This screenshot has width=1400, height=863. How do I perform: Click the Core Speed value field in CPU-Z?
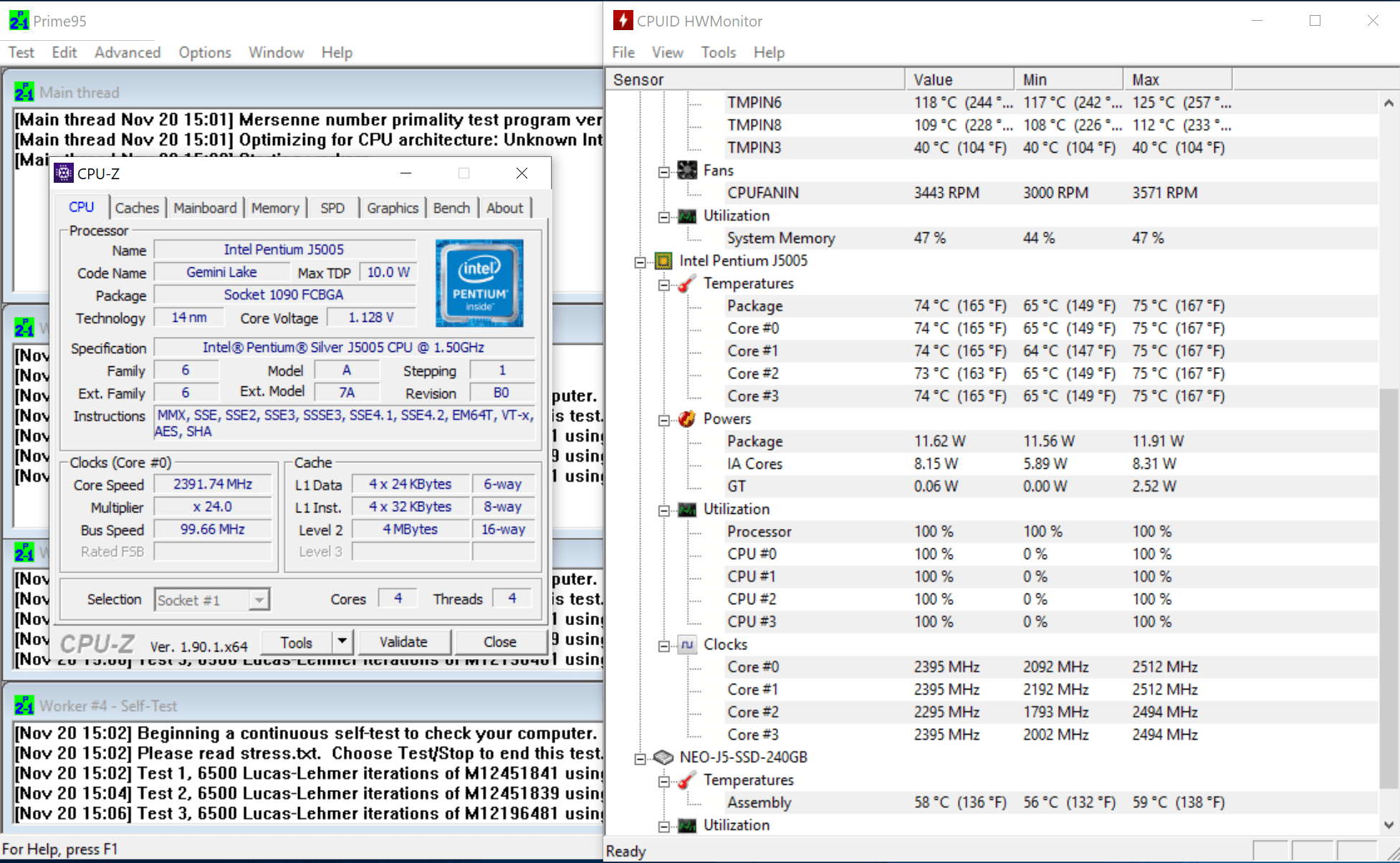(x=213, y=484)
